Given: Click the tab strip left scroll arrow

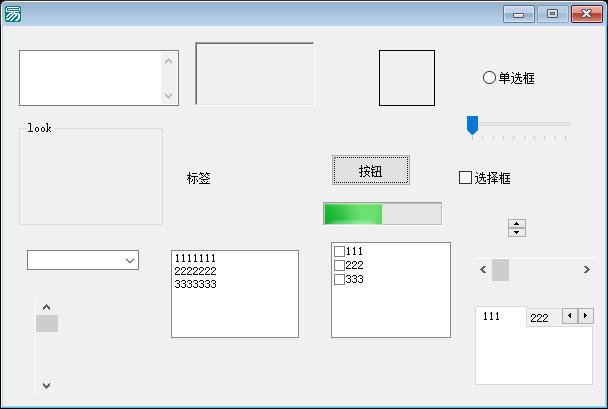Looking at the screenshot, I should tap(570, 316).
